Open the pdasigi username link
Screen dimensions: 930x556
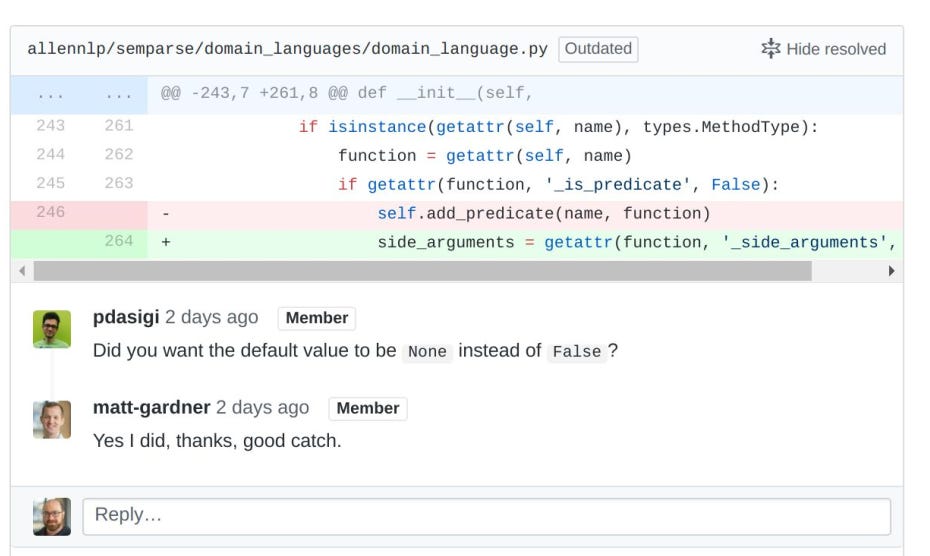125,318
